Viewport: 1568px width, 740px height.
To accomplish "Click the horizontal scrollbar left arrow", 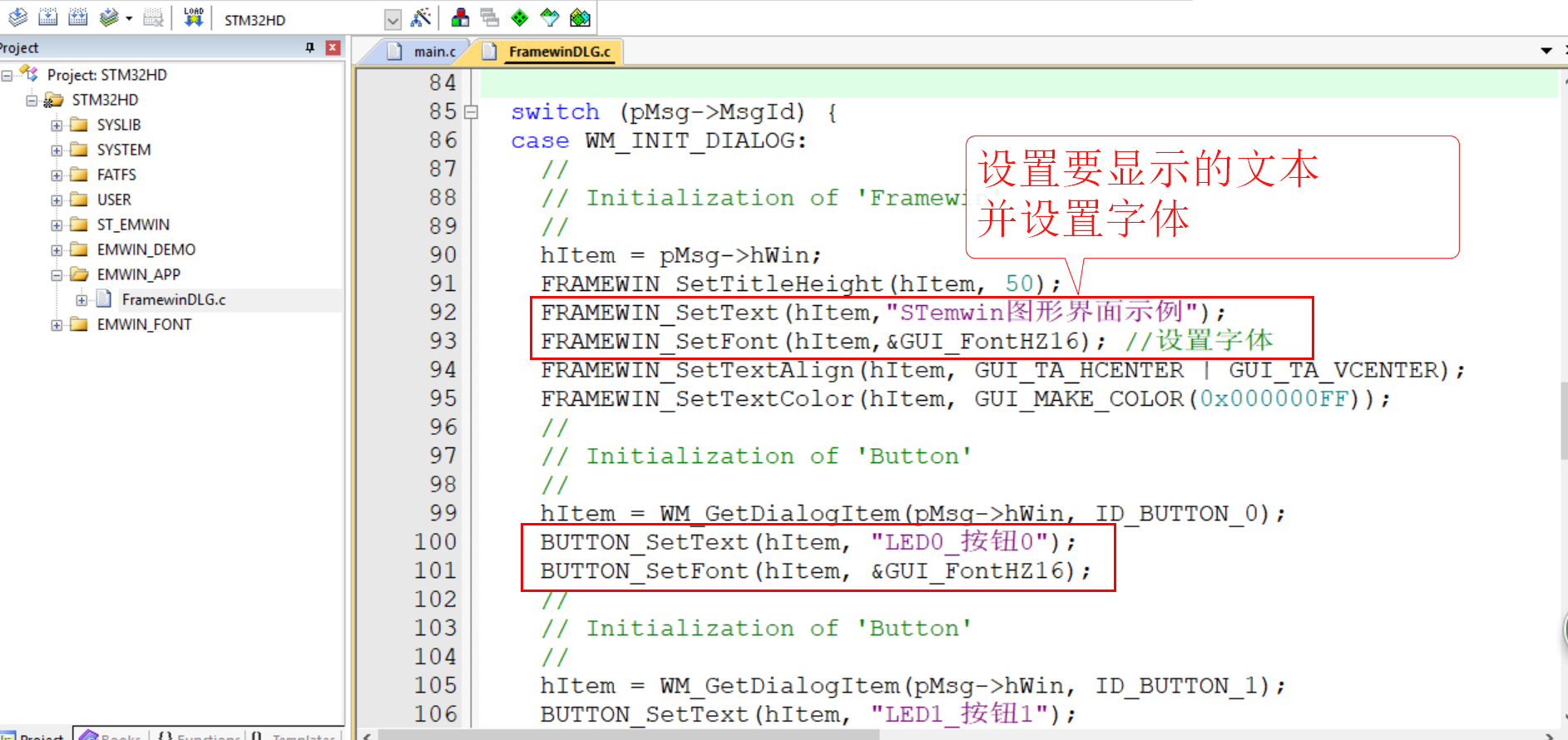I will point(367,735).
